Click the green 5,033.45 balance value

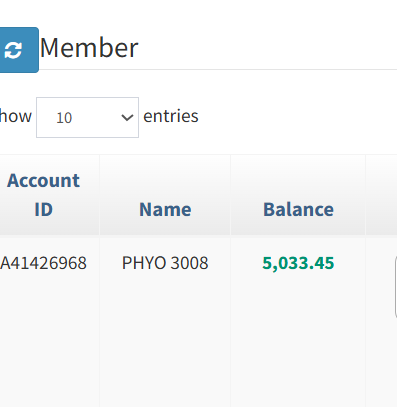298,263
